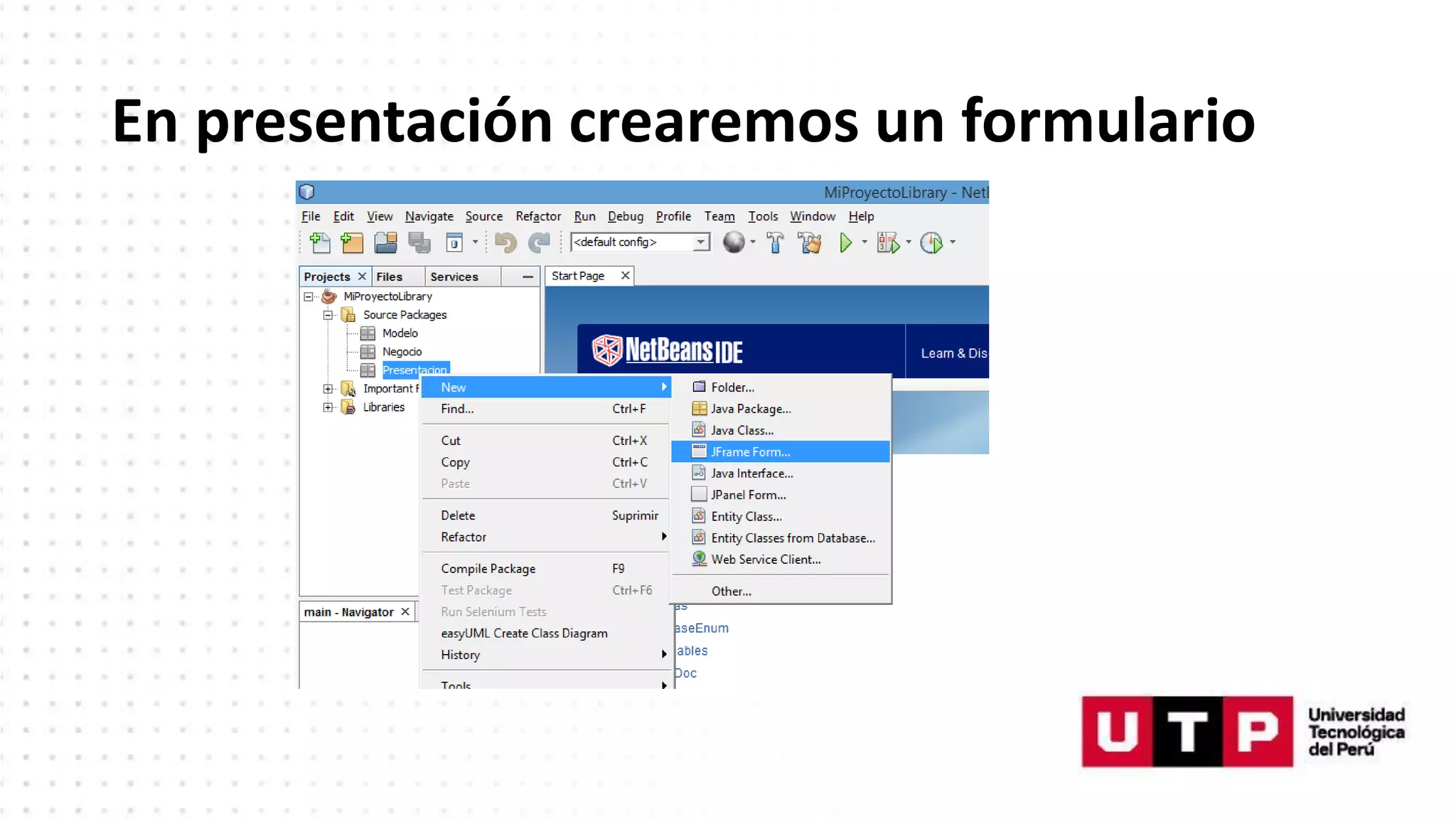Close the Projects tab
The image size is (1456, 819).
[x=362, y=277]
